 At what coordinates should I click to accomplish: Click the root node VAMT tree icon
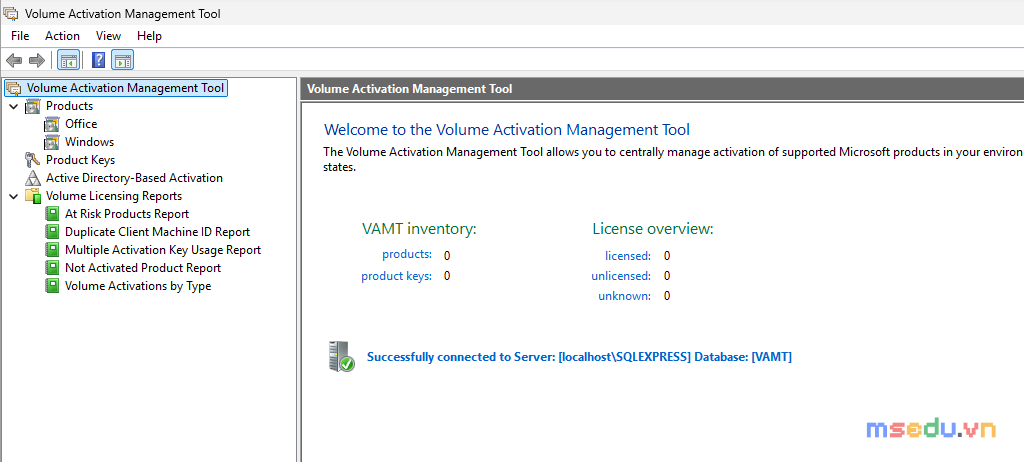point(14,88)
